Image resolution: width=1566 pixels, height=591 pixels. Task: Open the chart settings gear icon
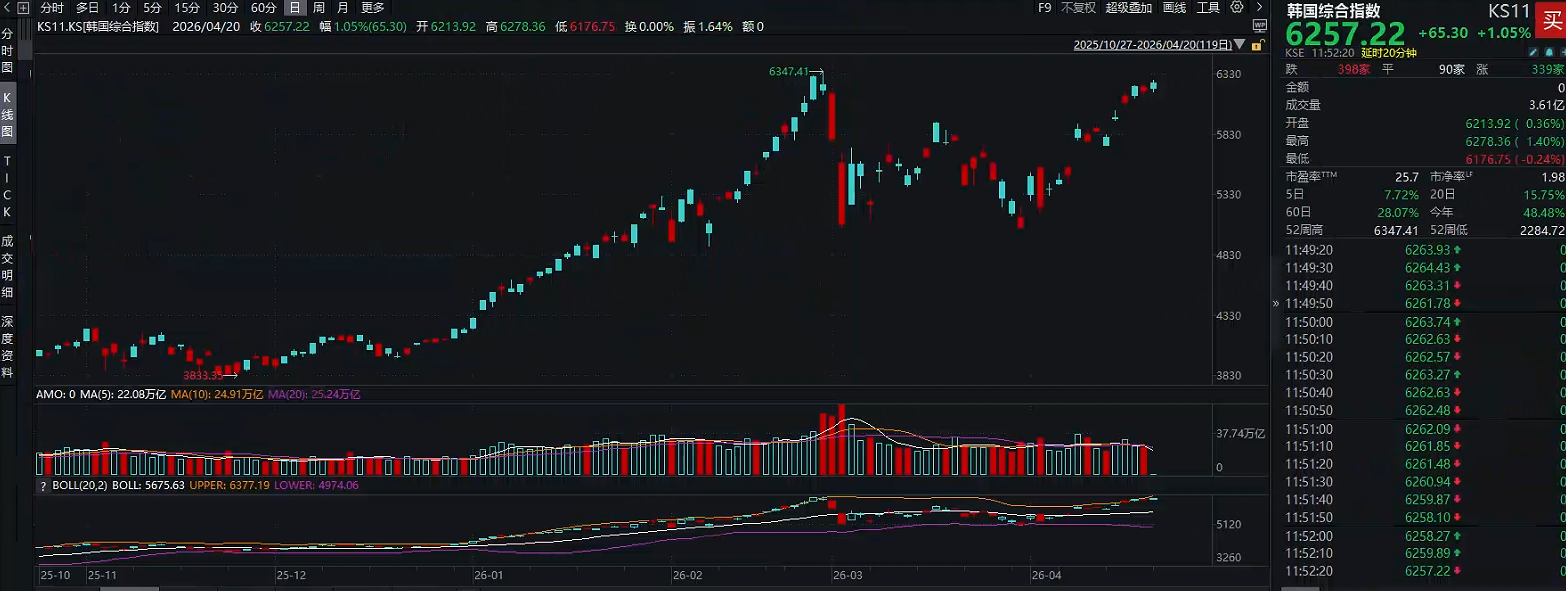pos(1236,7)
